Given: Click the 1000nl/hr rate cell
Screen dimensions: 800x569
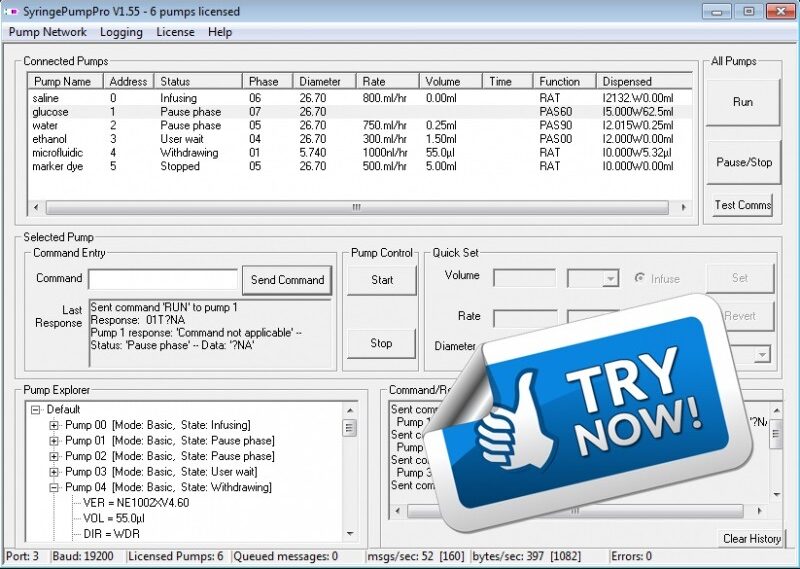Looking at the screenshot, I should (x=385, y=153).
